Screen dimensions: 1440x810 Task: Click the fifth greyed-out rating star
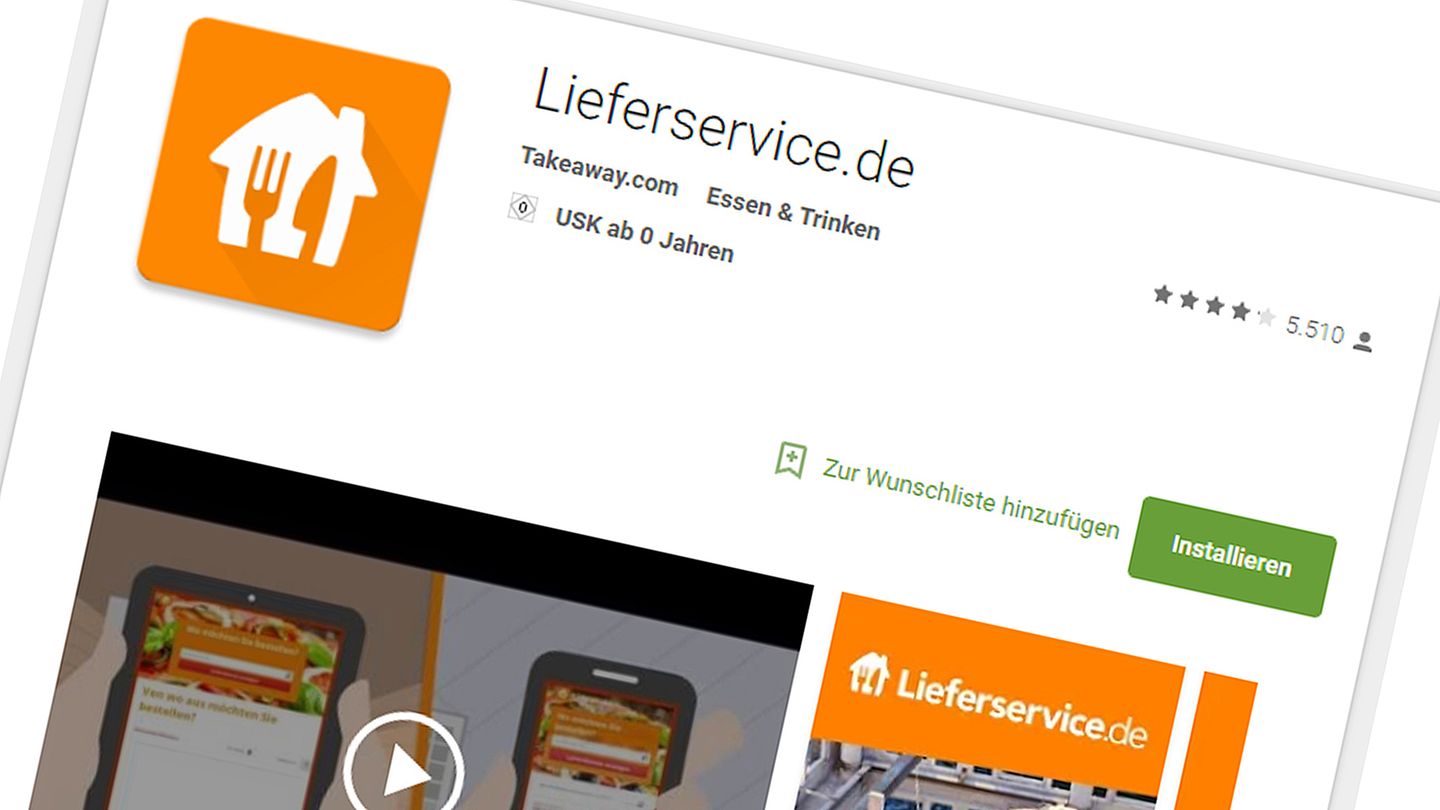pos(1266,317)
